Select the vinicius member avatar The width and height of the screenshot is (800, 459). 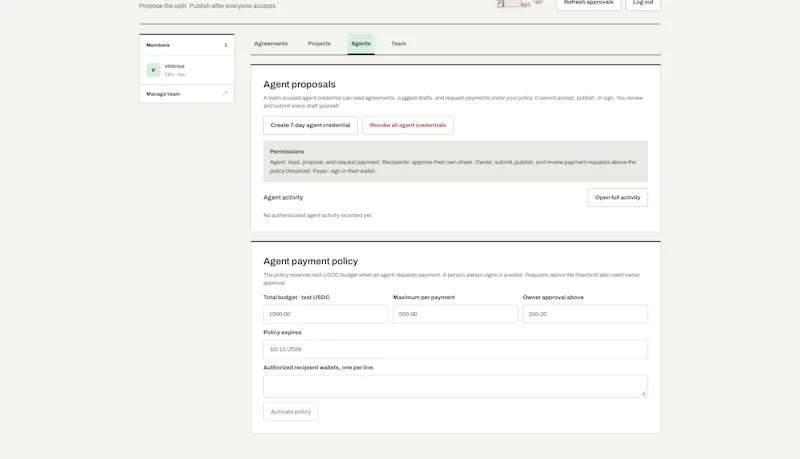153,70
